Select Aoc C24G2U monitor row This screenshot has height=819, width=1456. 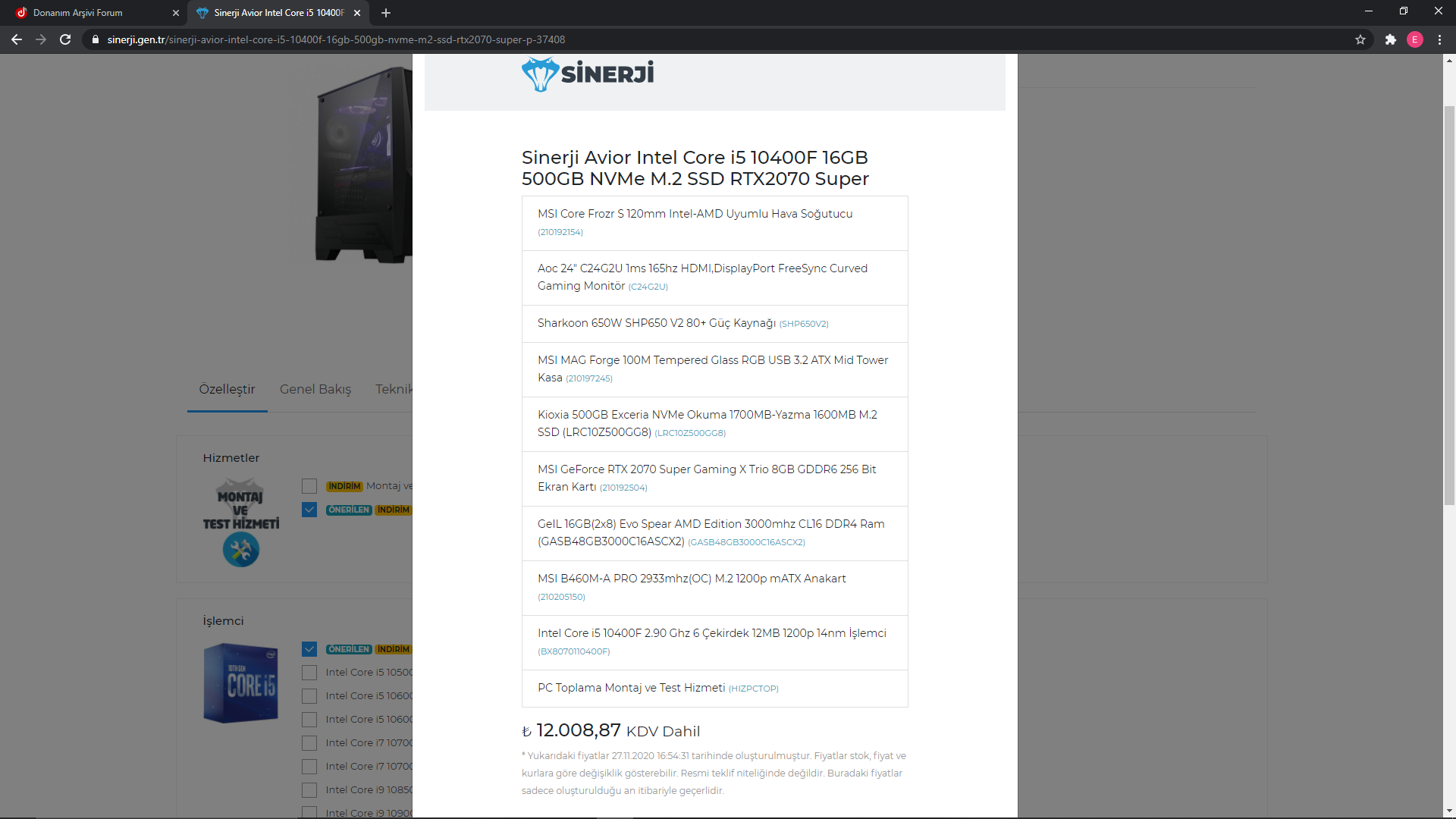715,278
